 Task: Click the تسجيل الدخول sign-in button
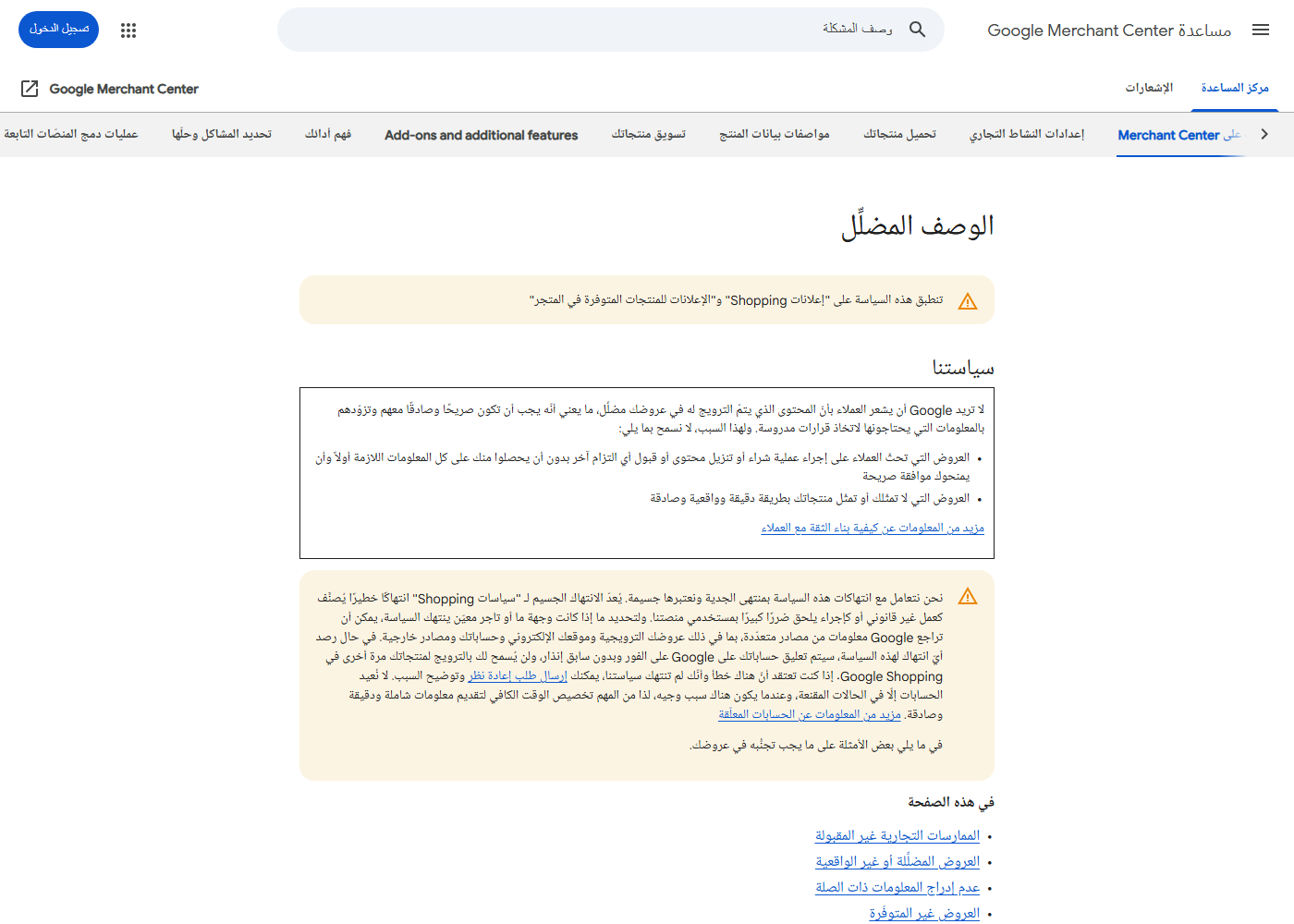(59, 30)
